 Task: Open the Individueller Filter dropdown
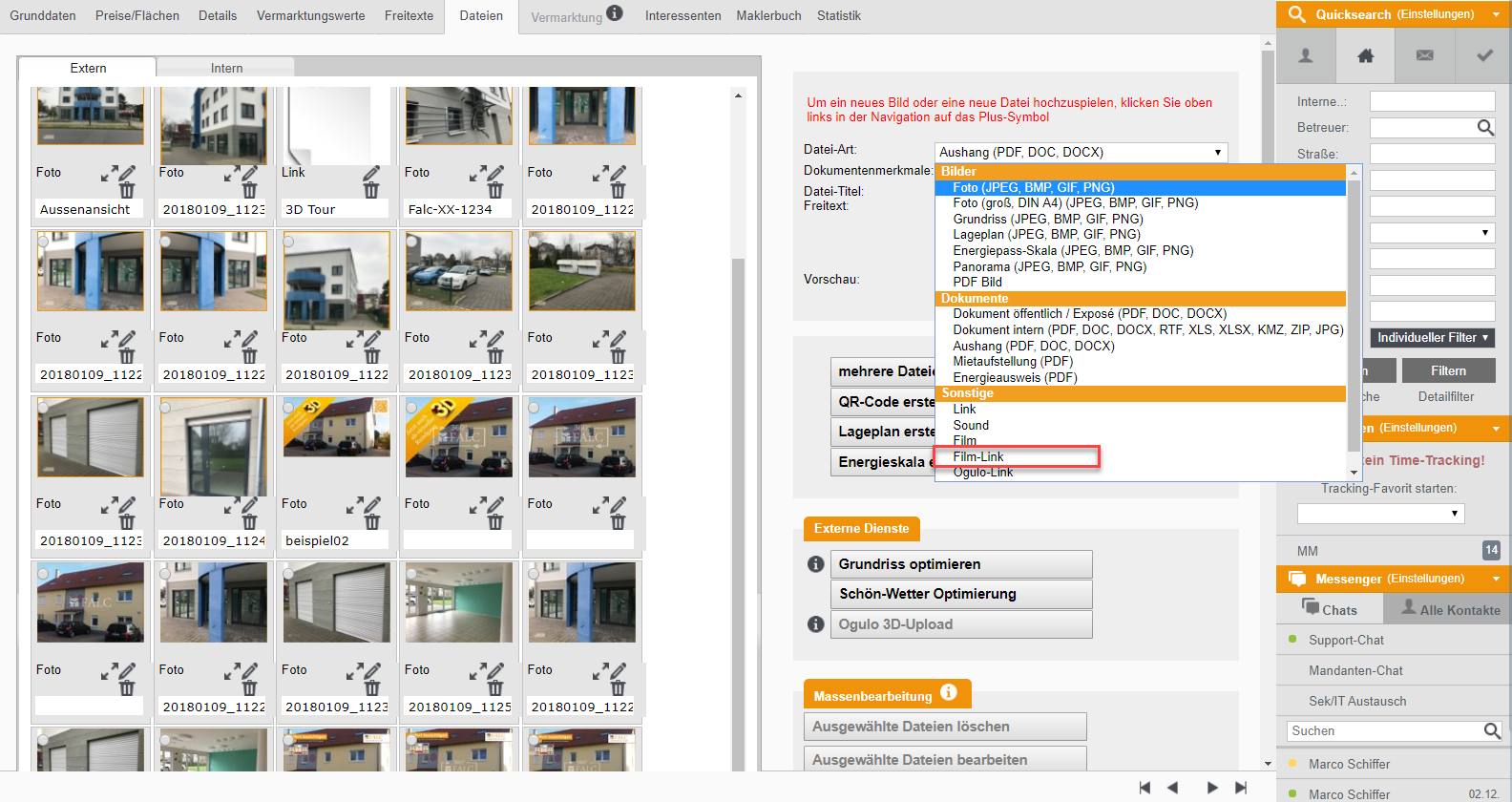click(1433, 338)
